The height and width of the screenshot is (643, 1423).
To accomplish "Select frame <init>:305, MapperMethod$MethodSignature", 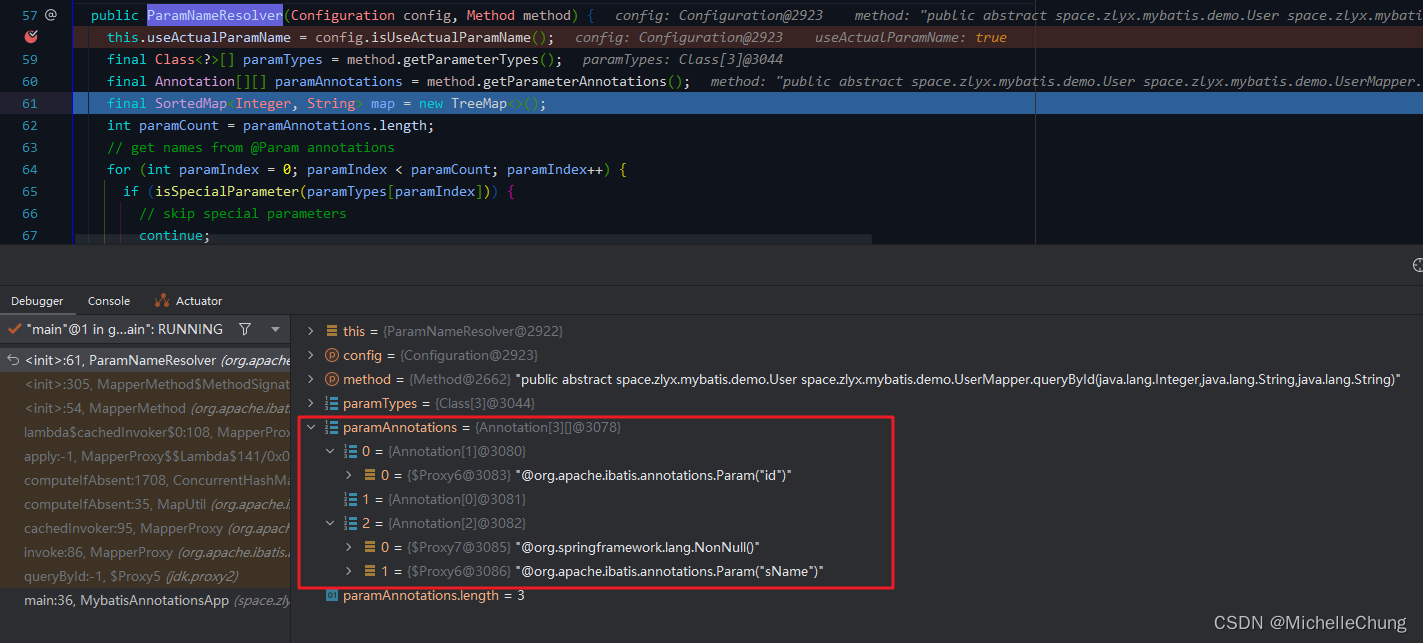I will coord(145,384).
